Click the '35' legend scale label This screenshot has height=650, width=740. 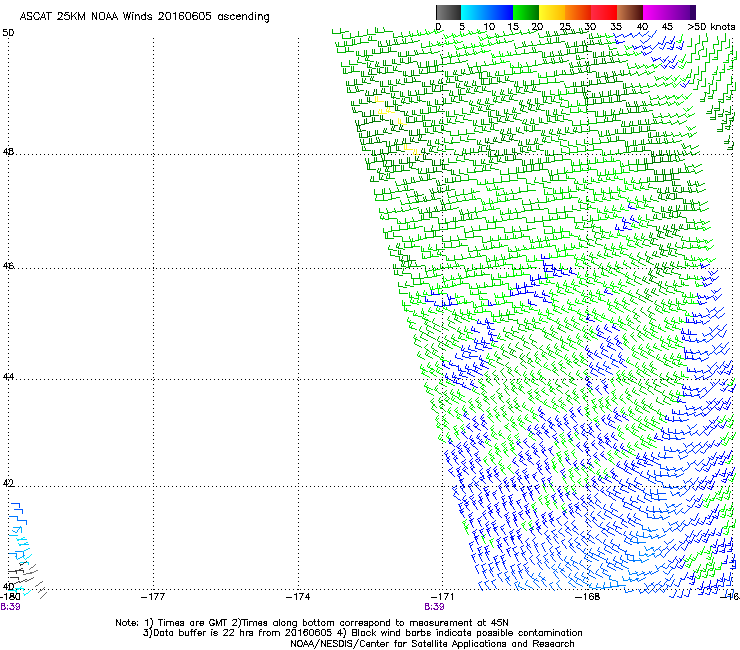[616, 27]
